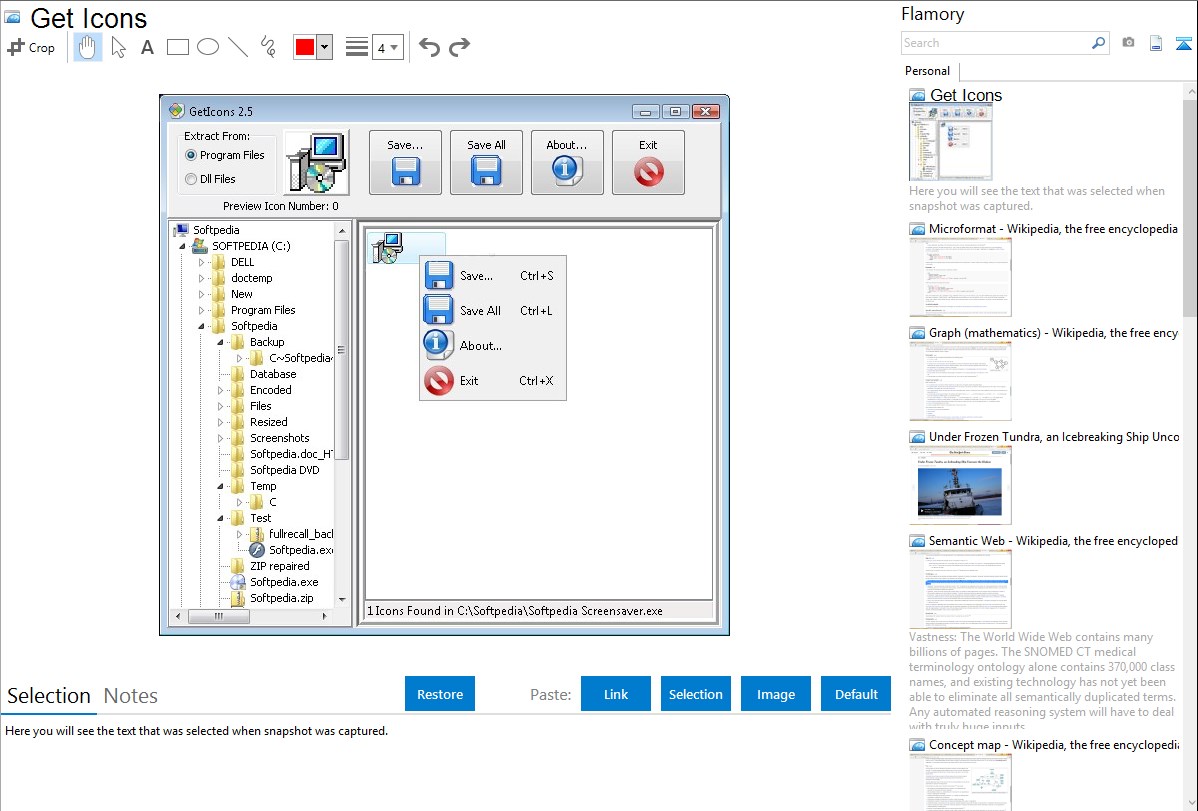Choose About... from the context menu
The image size is (1198, 811).
tap(493, 345)
